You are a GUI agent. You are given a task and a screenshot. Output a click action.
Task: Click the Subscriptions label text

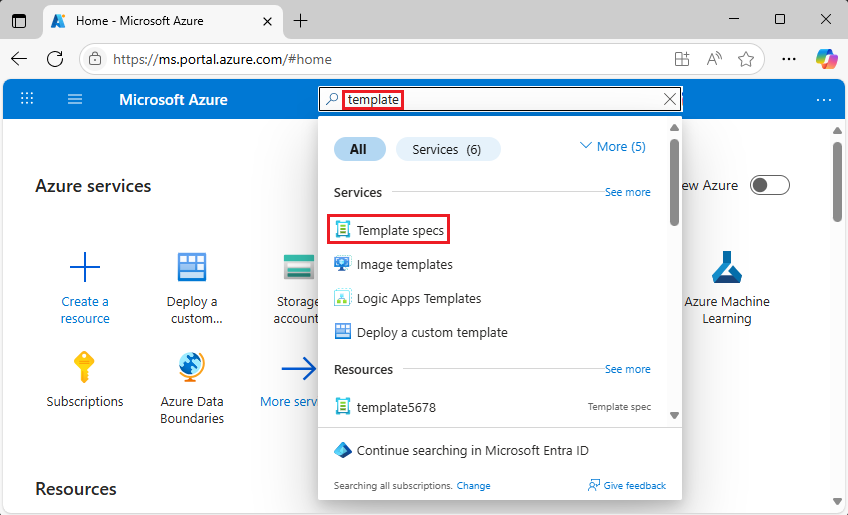click(85, 401)
